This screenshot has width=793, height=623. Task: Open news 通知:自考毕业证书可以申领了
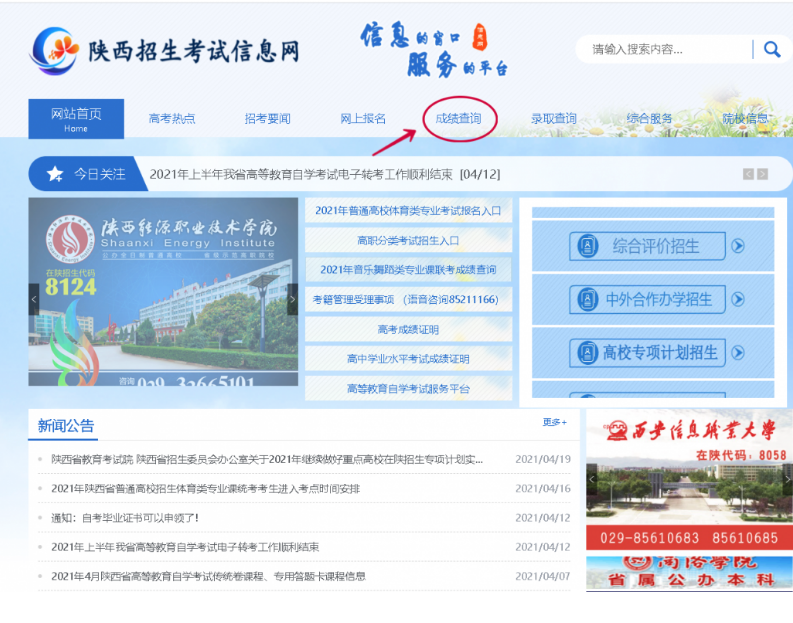(x=125, y=517)
